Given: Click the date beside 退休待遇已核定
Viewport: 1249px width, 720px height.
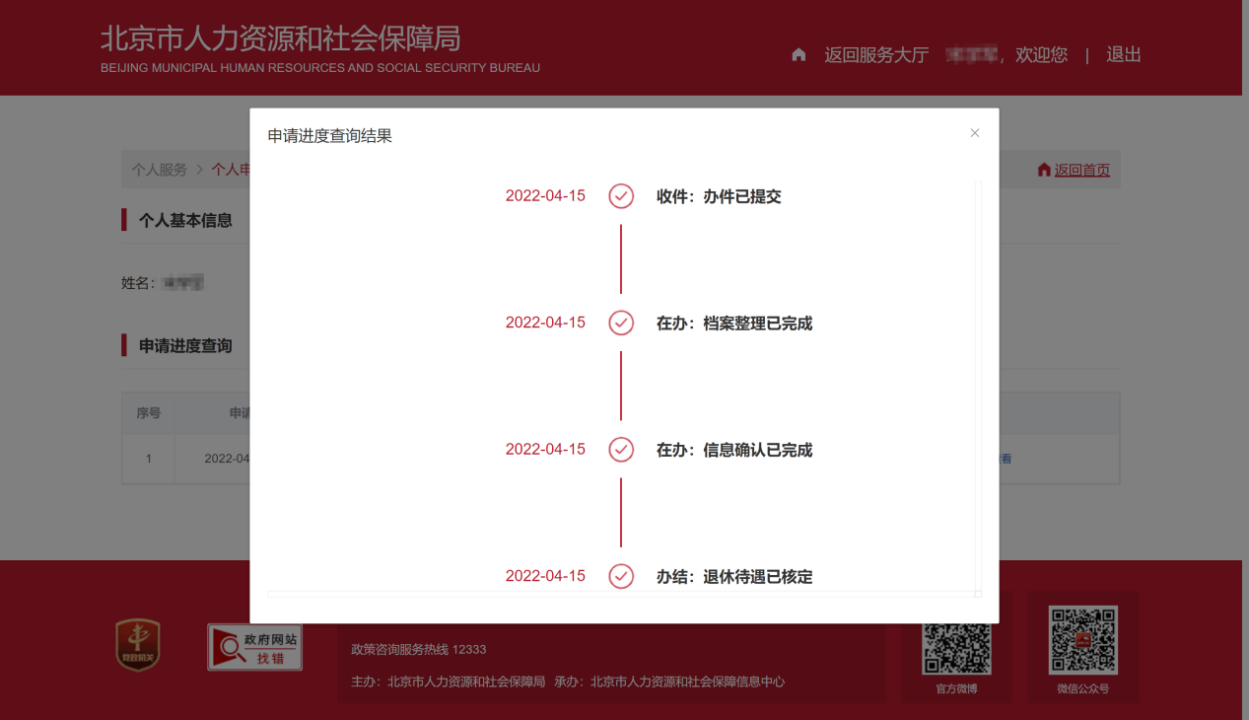Looking at the screenshot, I should [545, 576].
